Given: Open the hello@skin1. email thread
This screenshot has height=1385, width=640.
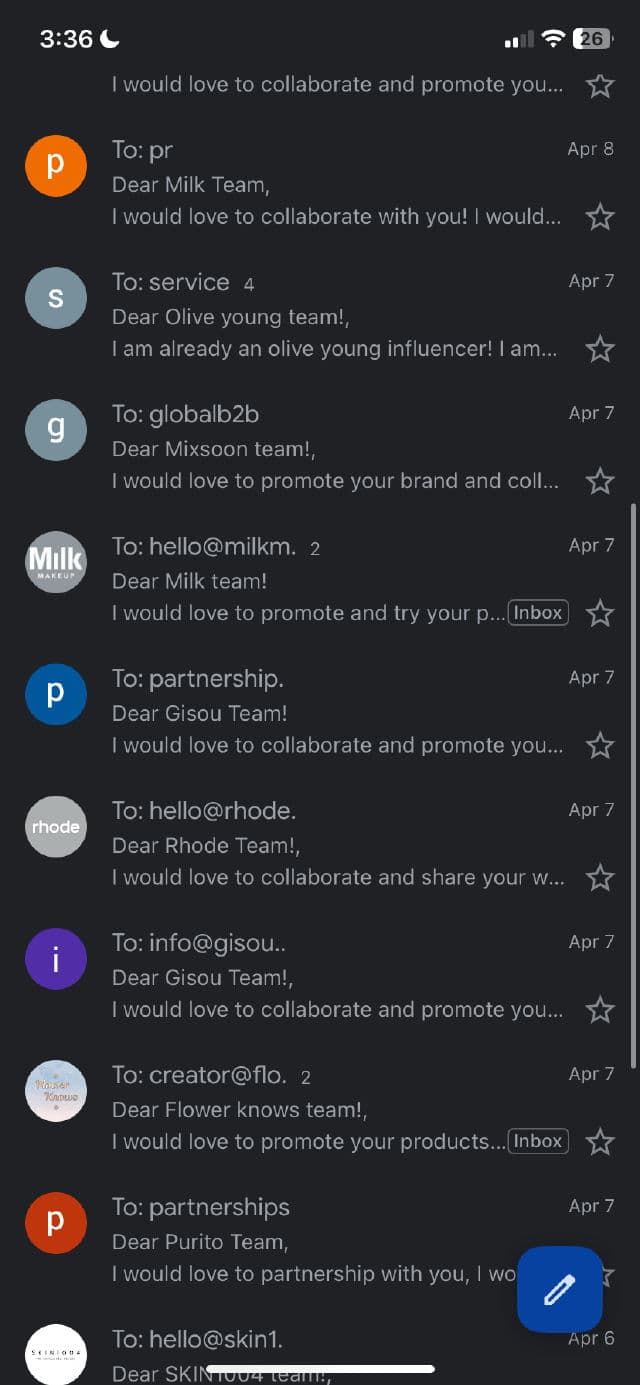Looking at the screenshot, I should point(330,1345).
